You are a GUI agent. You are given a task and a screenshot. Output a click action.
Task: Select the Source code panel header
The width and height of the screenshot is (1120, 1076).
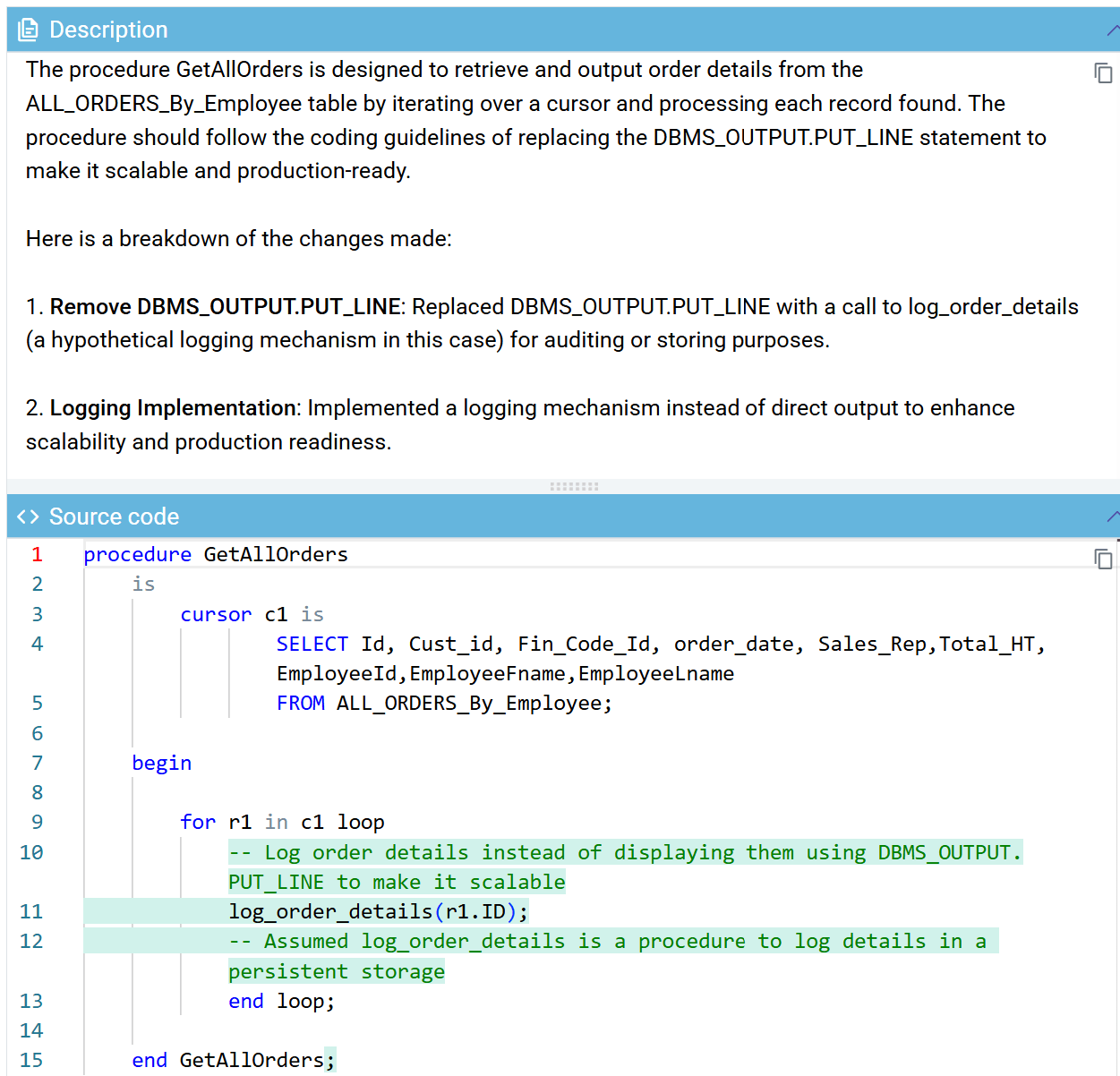point(114,517)
